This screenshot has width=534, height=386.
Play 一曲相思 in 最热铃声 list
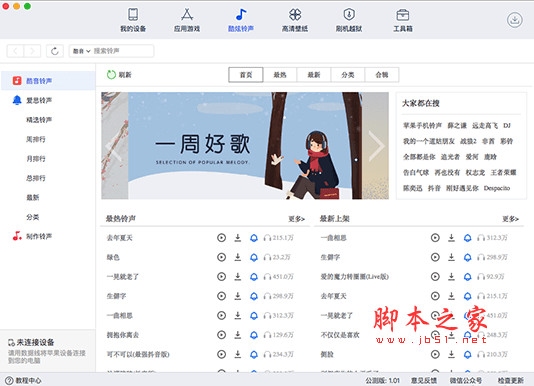point(221,315)
